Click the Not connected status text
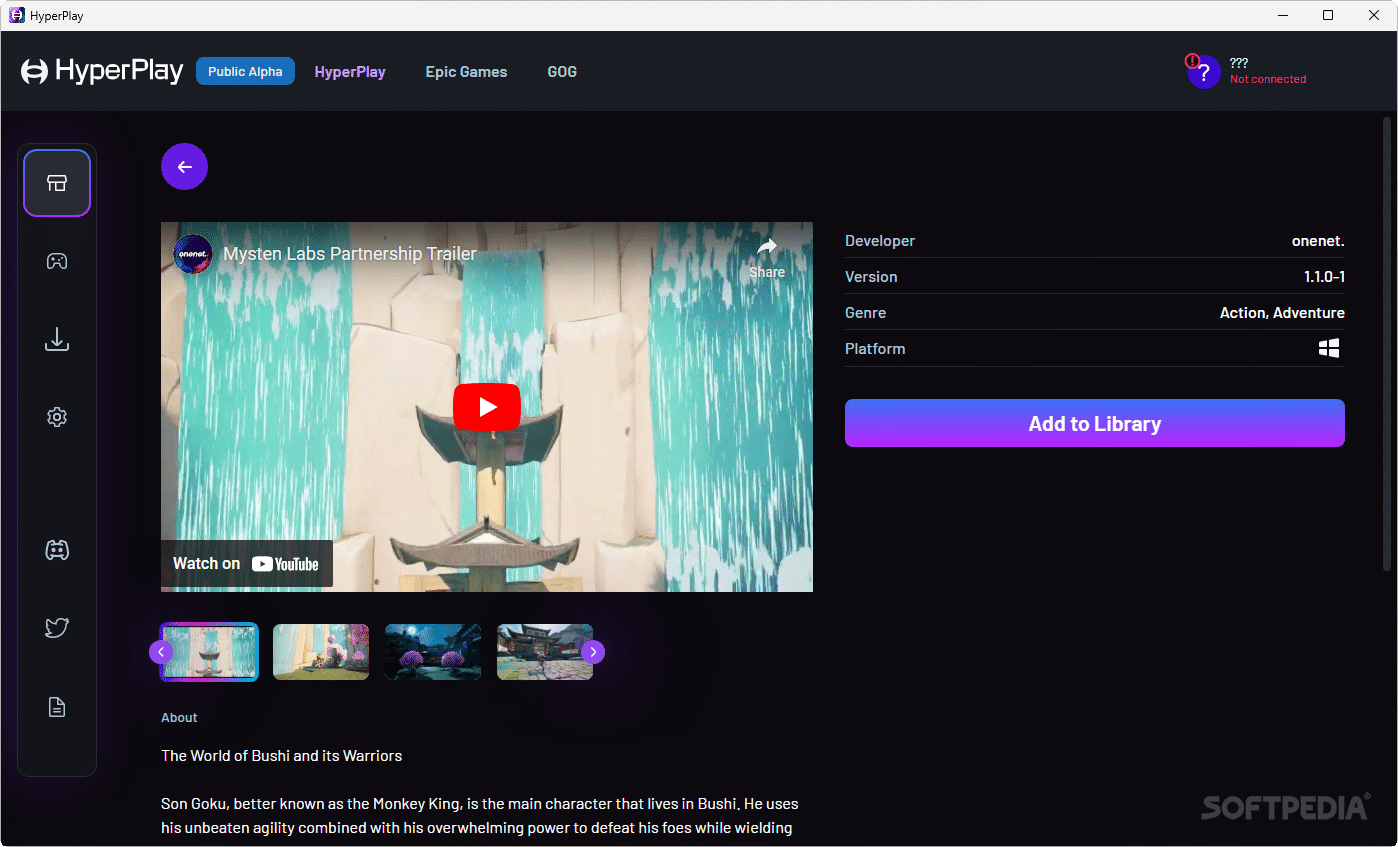Image resolution: width=1398 pixels, height=847 pixels. [1268, 79]
